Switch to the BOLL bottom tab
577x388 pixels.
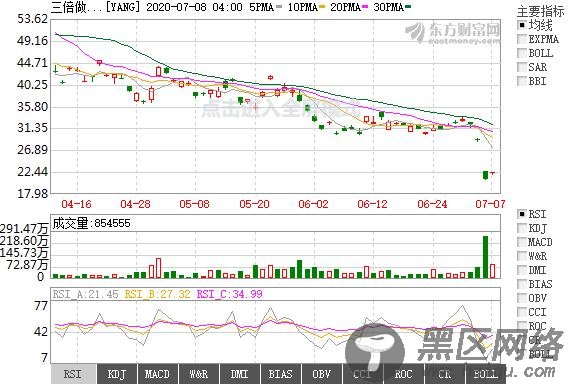pos(485,374)
